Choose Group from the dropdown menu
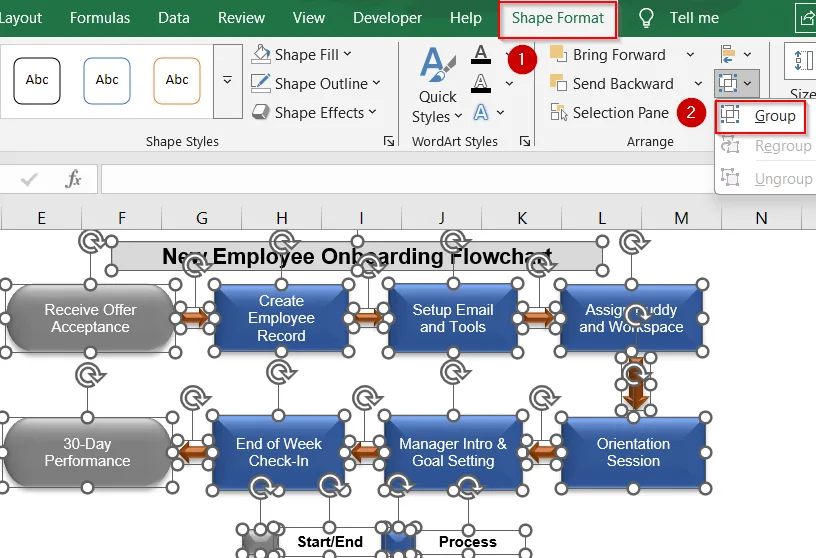 pyautogui.click(x=761, y=116)
